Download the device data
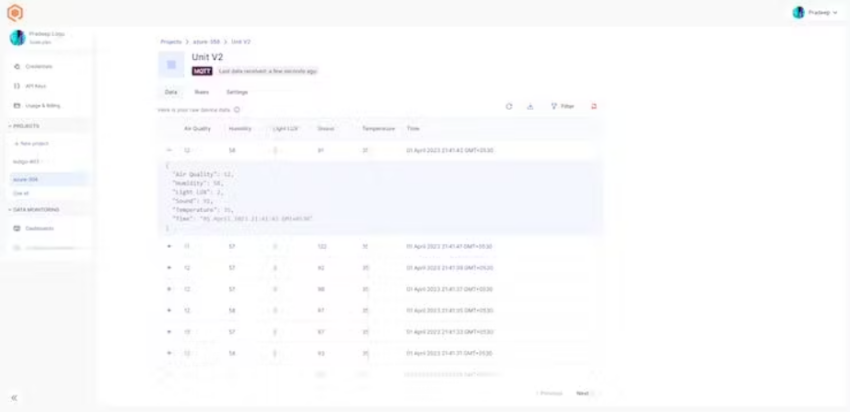Image resolution: width=850 pixels, height=412 pixels. [x=530, y=106]
